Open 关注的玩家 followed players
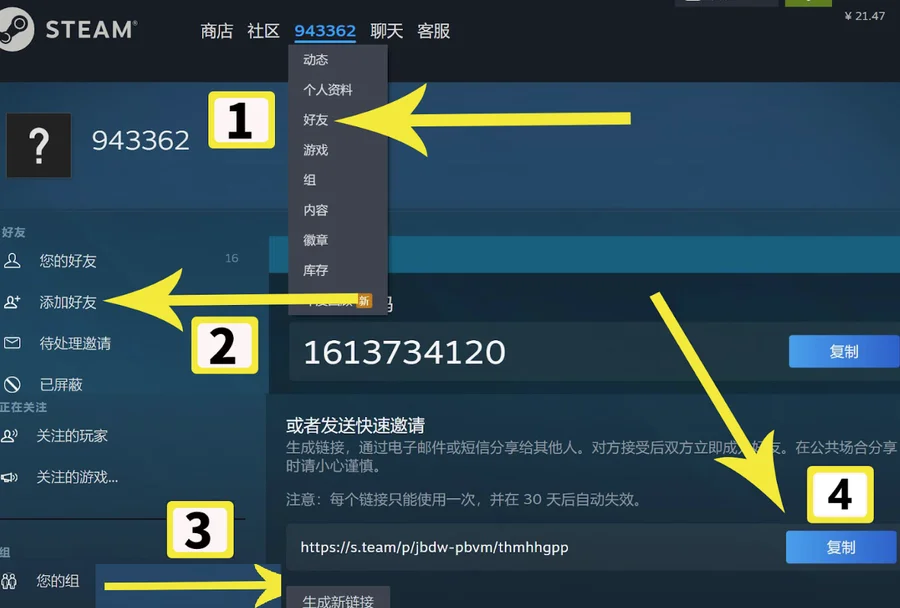 point(72,436)
